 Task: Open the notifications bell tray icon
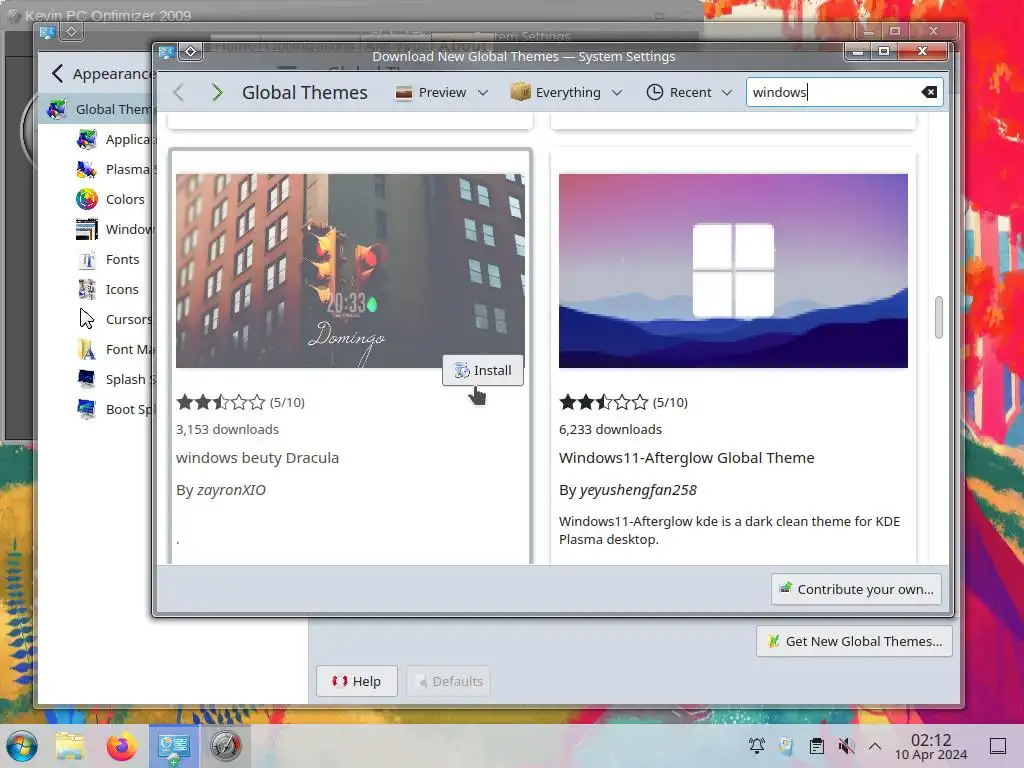pyautogui.click(x=757, y=746)
